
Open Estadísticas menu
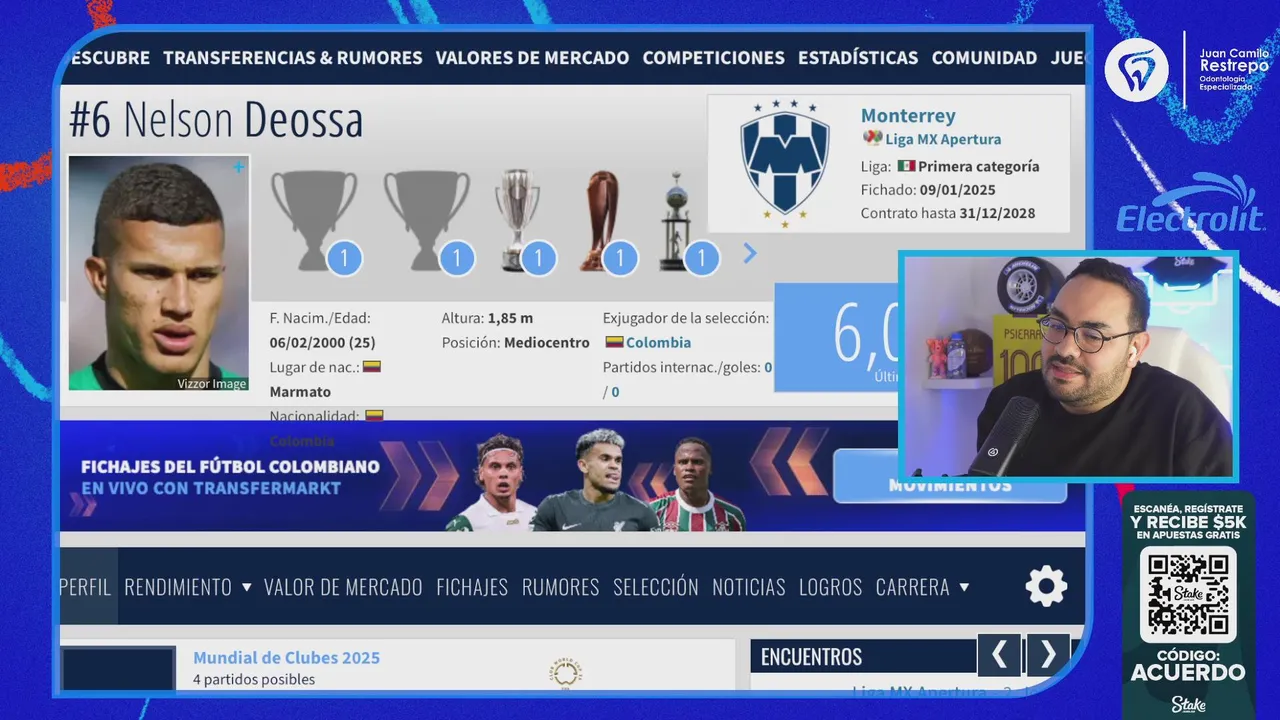coord(858,58)
